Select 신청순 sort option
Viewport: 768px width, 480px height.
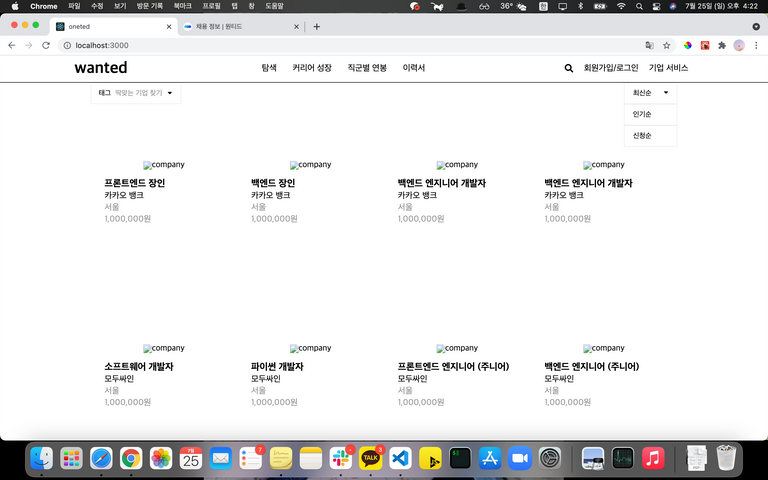[x=650, y=136]
